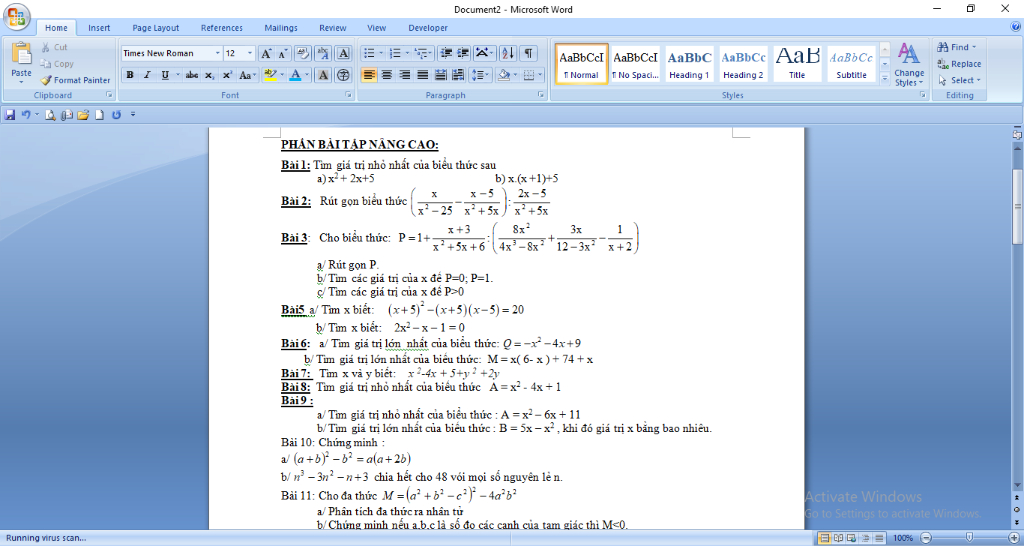Open the Mailings tab
This screenshot has height=546, width=1024.
click(281, 28)
